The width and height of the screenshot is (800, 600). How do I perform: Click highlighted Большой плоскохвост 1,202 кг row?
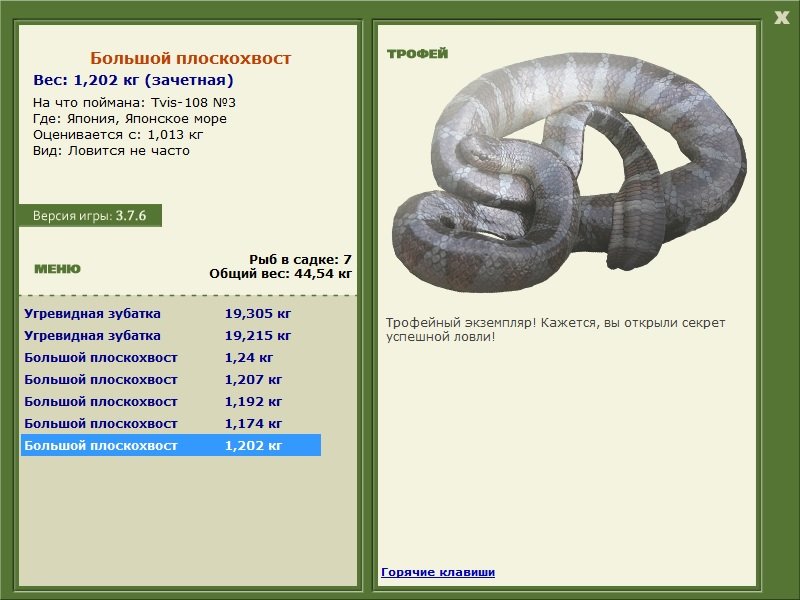171,445
